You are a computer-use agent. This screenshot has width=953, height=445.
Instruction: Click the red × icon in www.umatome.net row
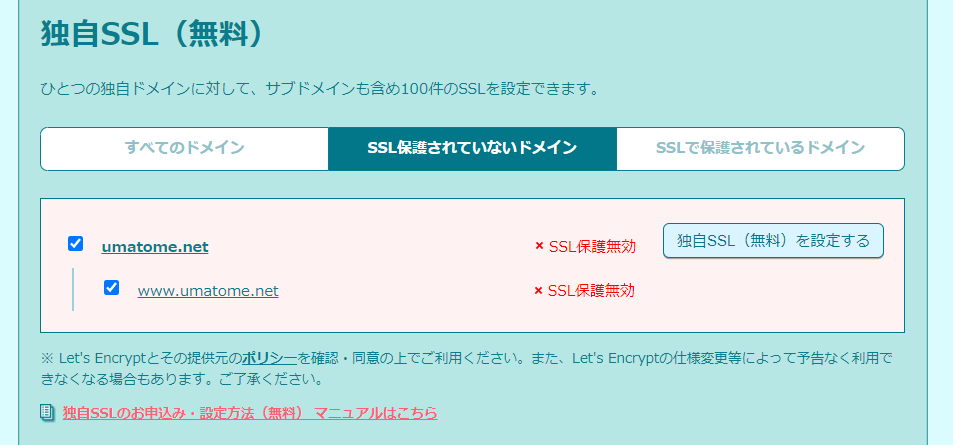coord(539,291)
